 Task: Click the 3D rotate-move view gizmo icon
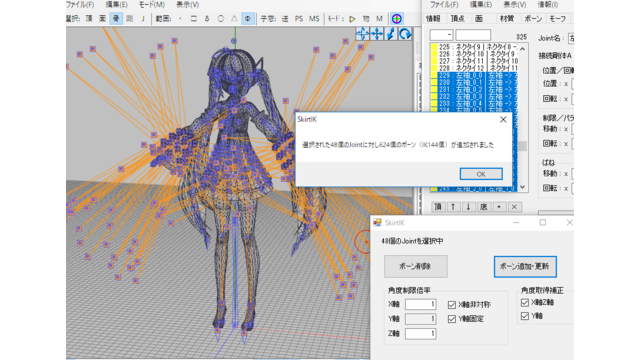(x=362, y=34)
